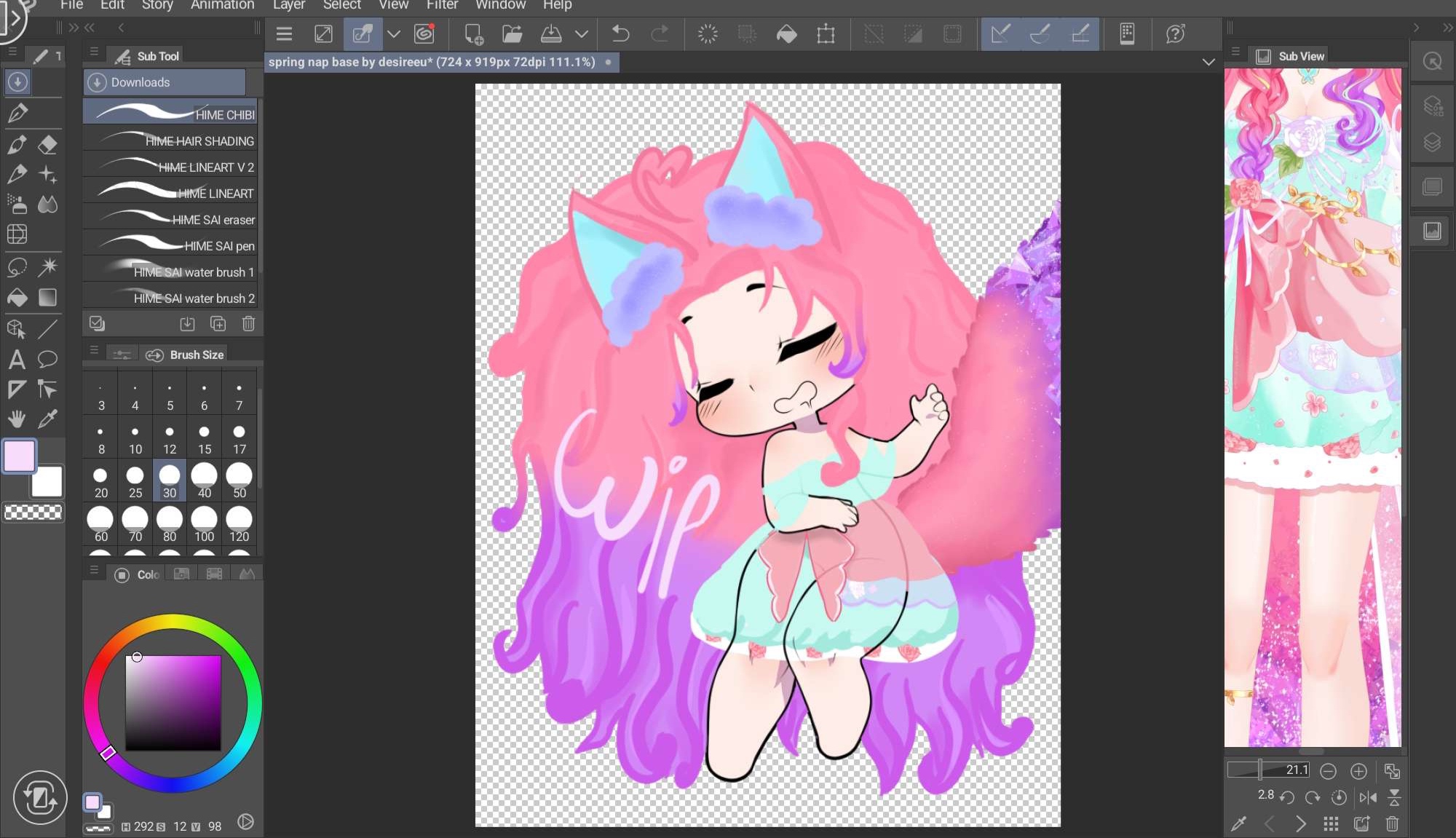This screenshot has width=1456, height=838.
Task: Open the Layer menu
Action: coord(289,6)
